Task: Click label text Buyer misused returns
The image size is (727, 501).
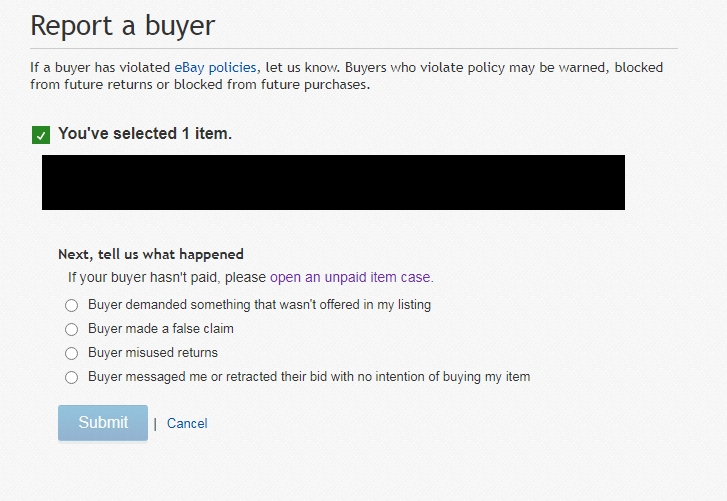Action: (x=153, y=353)
